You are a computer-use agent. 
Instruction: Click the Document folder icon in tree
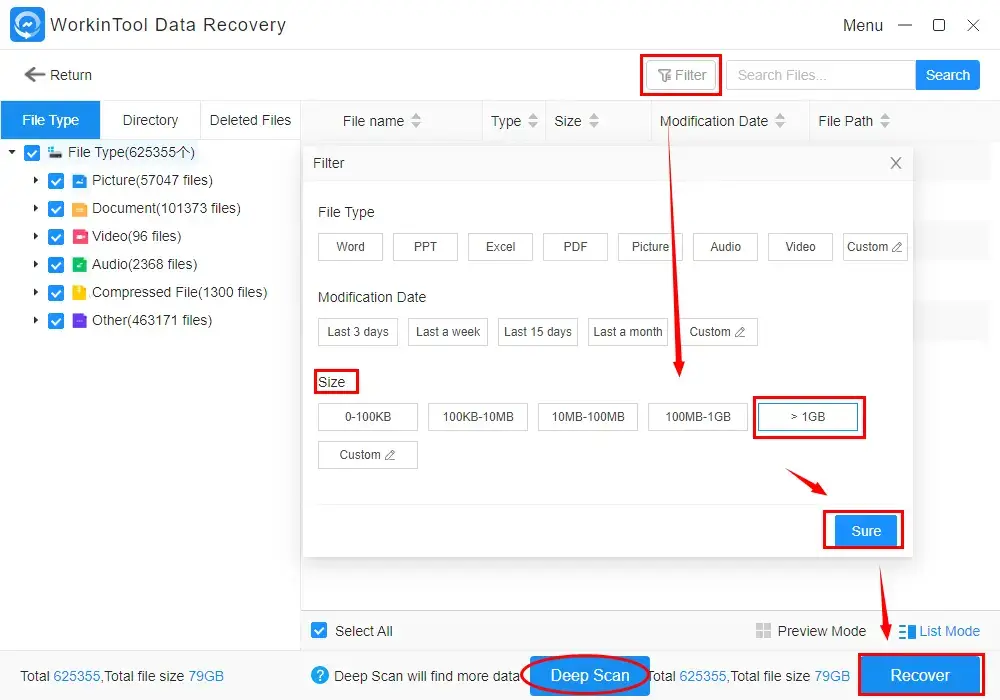coord(80,208)
